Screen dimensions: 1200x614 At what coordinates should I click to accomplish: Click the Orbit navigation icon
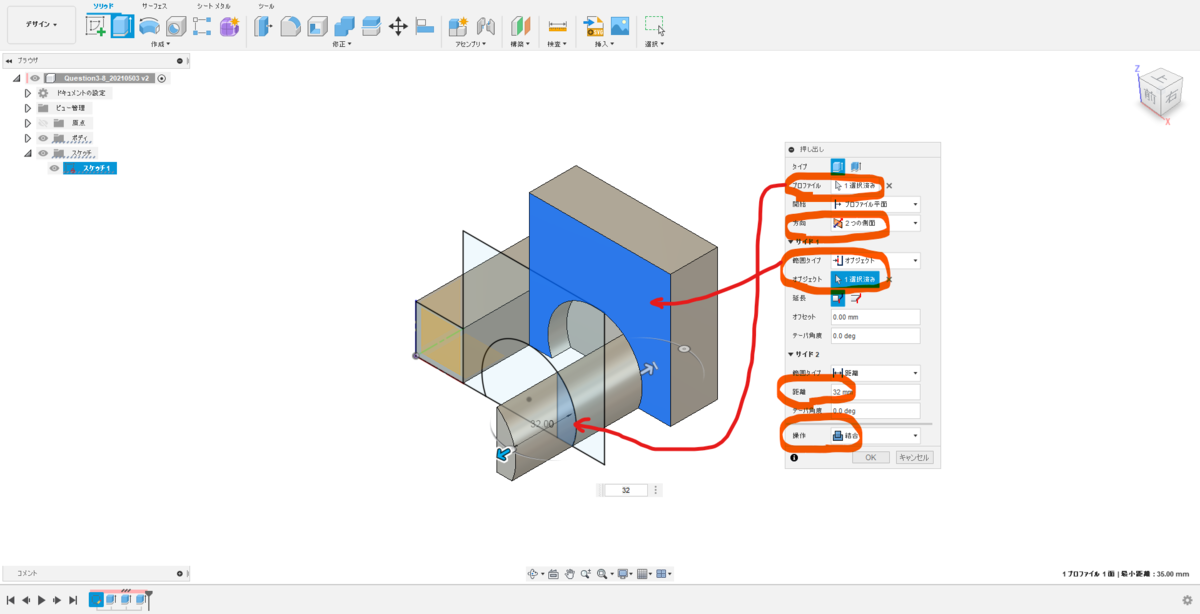click(535, 574)
